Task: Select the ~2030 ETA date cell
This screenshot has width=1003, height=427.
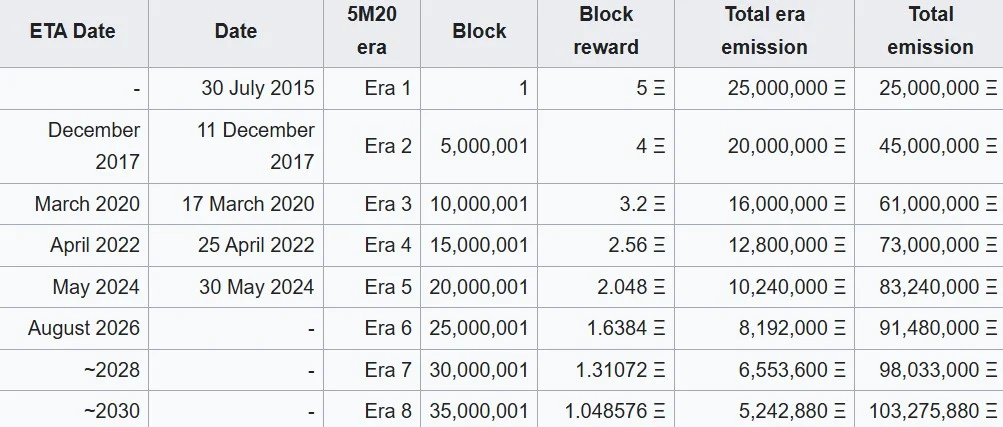Action: tap(74, 409)
